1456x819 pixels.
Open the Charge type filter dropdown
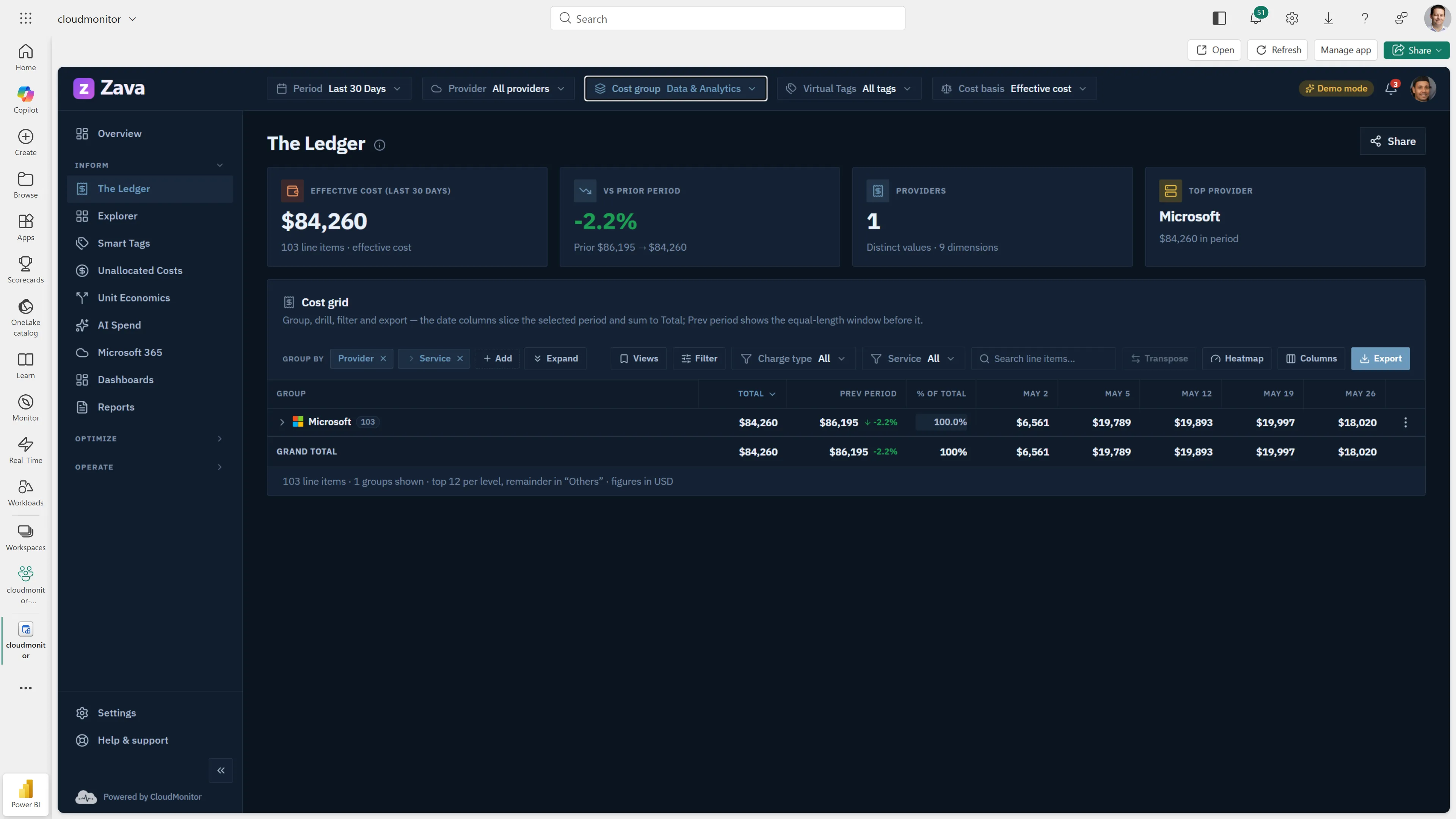(x=793, y=358)
